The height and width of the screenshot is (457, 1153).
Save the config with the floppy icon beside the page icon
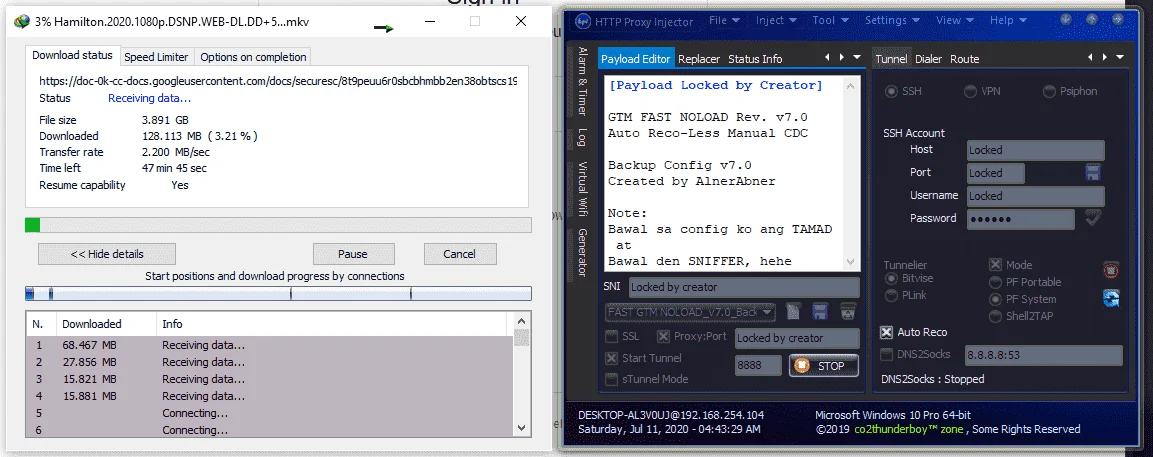pos(820,312)
